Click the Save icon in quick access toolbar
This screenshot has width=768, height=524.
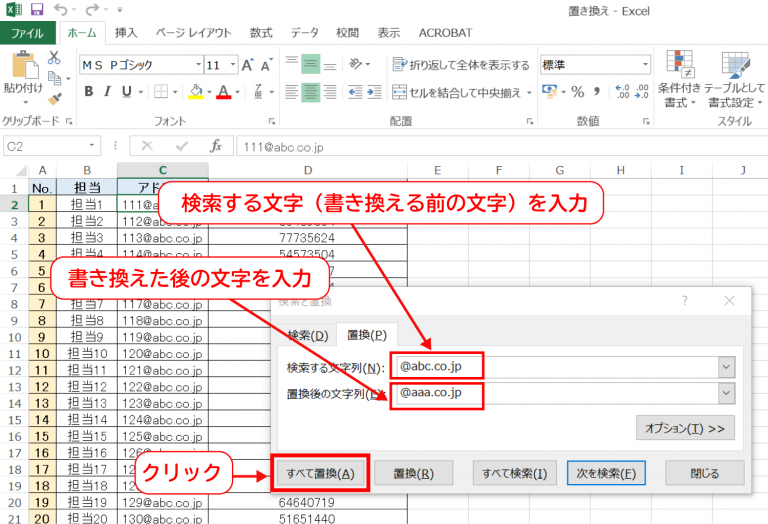coord(37,9)
